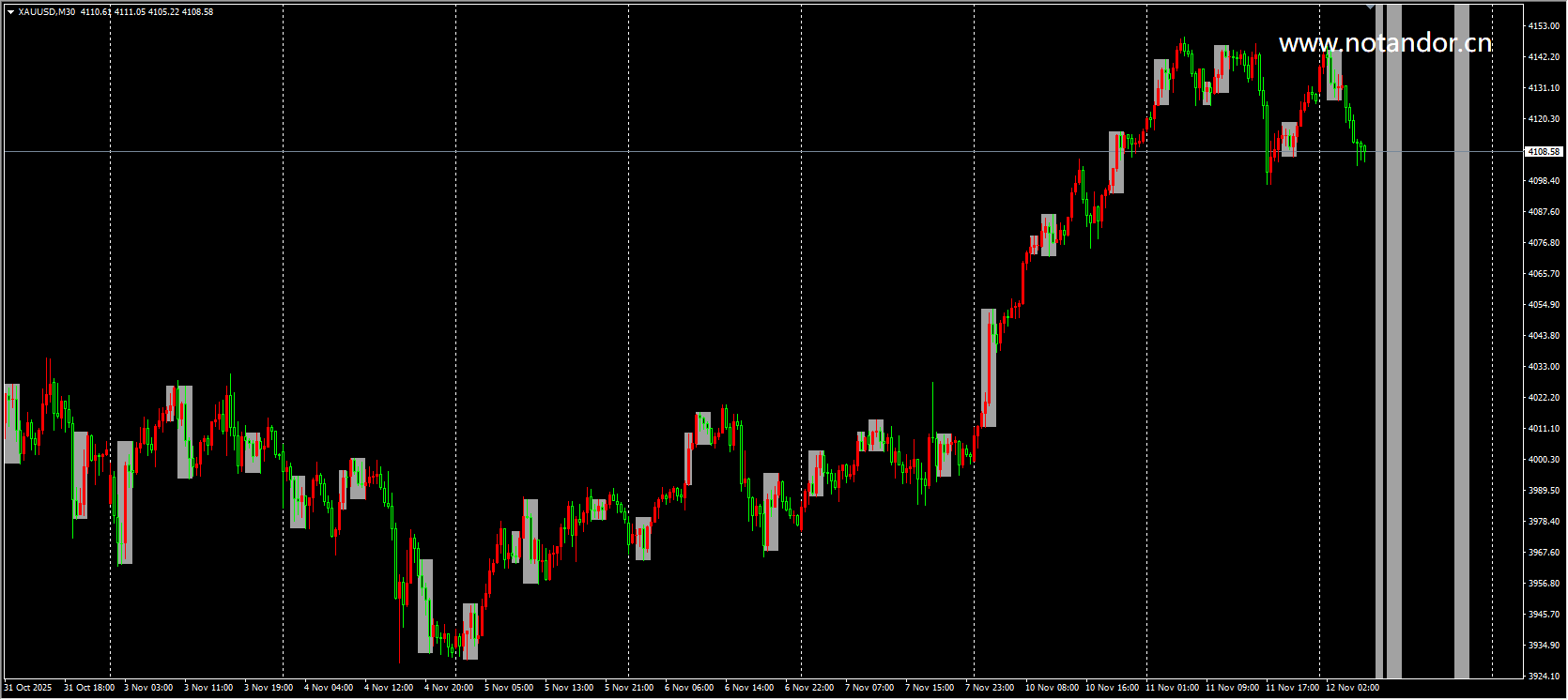1568x700 pixels.
Task: Select the 3 Nov 11:00 time label
Action: [x=208, y=688]
